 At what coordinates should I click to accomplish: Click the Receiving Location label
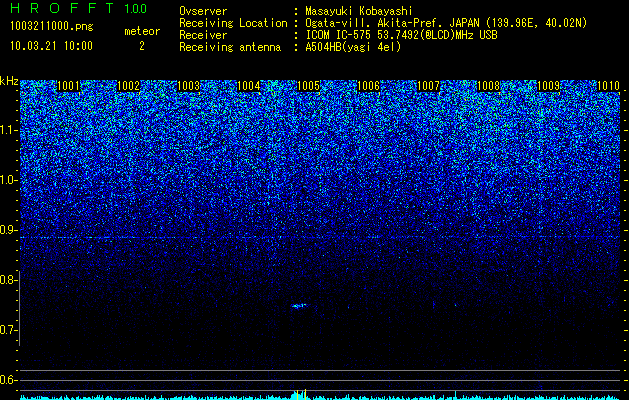[x=233, y=23]
